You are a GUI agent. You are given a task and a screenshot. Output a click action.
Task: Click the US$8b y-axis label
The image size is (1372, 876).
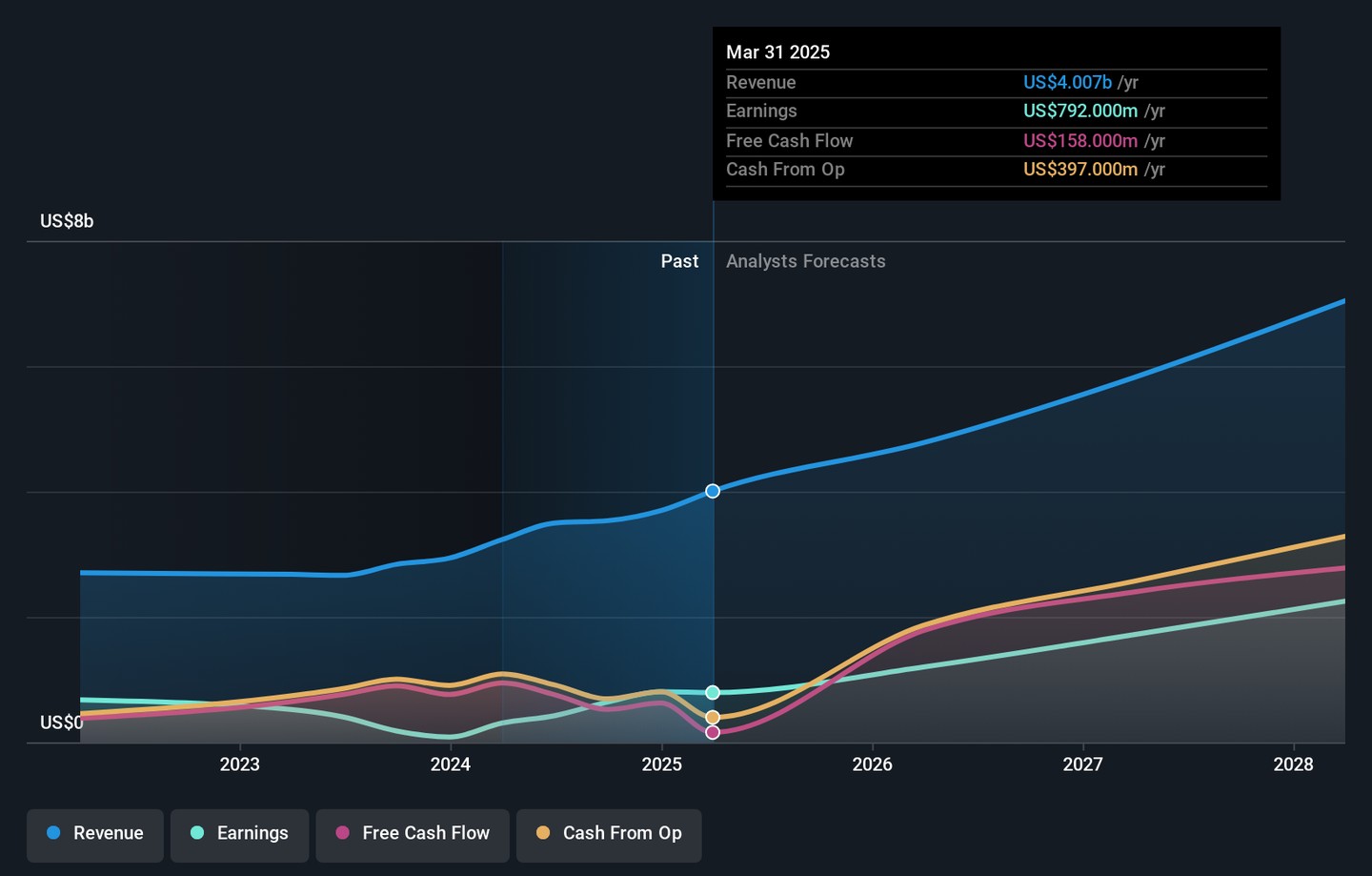click(67, 221)
